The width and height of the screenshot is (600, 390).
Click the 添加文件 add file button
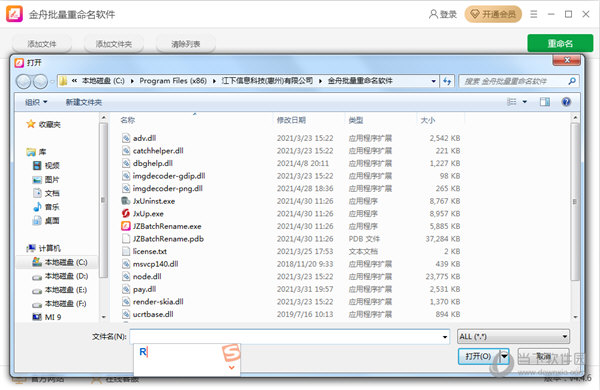pos(42,44)
